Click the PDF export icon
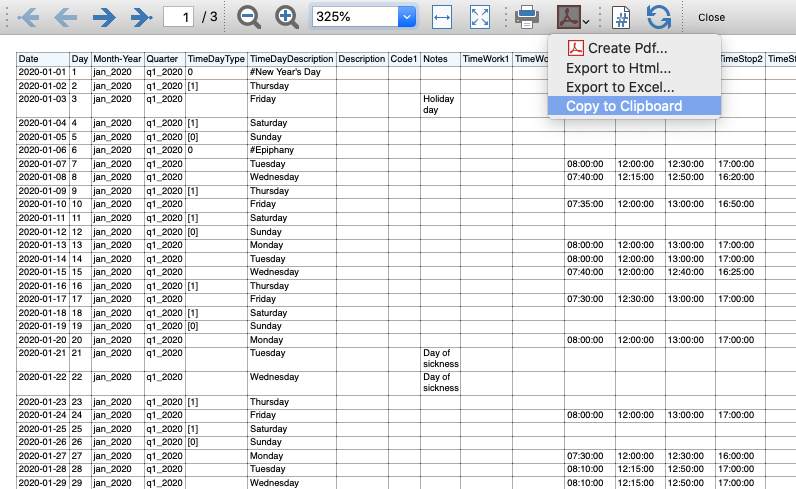The width and height of the screenshot is (796, 489). pos(568,17)
